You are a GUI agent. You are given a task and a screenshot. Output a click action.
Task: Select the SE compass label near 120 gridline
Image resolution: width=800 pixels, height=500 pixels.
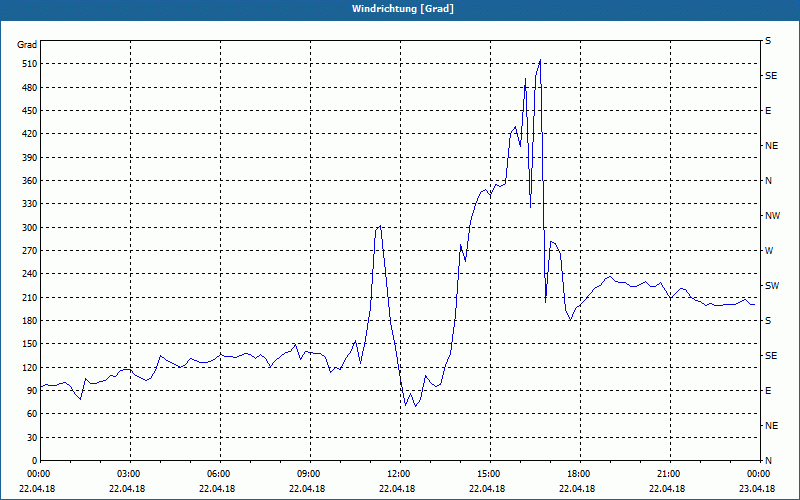771,356
